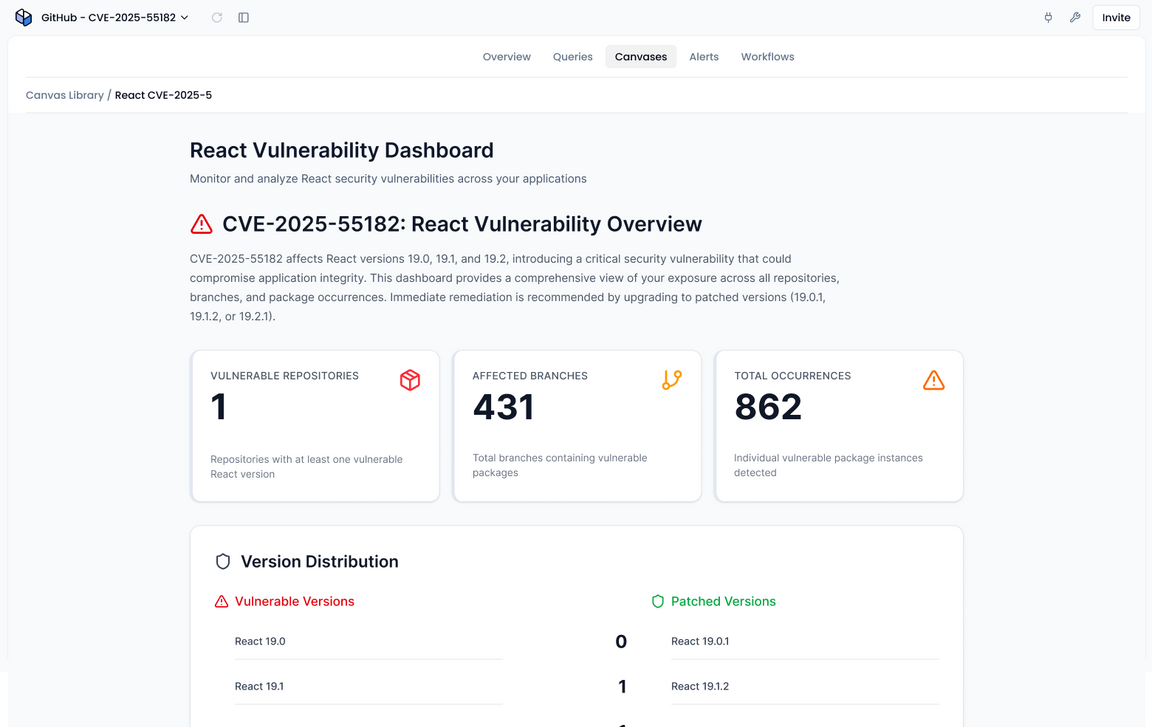1152x727 pixels.
Task: Navigate back via the Canvas Library breadcrumb
Action: [x=64, y=94]
